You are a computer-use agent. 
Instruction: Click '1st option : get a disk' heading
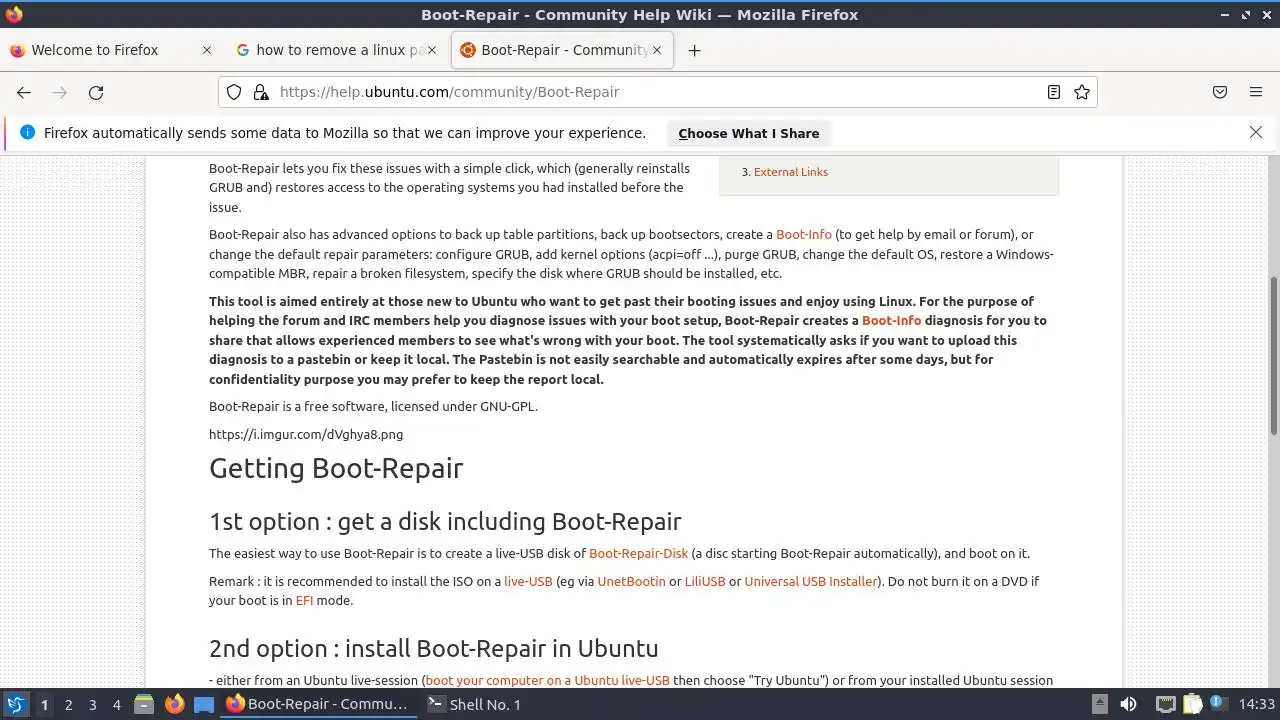coord(445,521)
